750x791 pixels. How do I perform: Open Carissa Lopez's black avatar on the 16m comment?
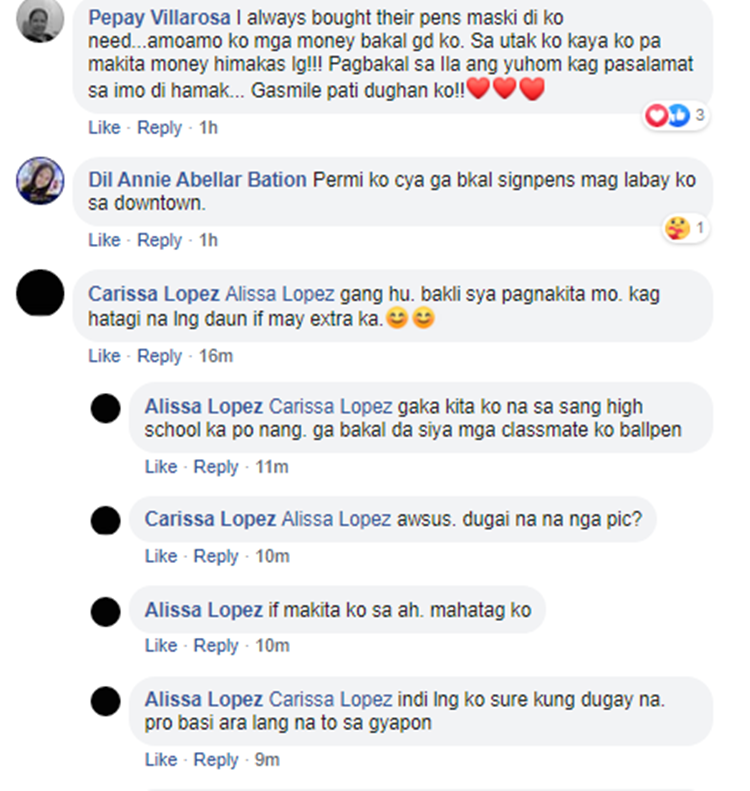tap(40, 293)
